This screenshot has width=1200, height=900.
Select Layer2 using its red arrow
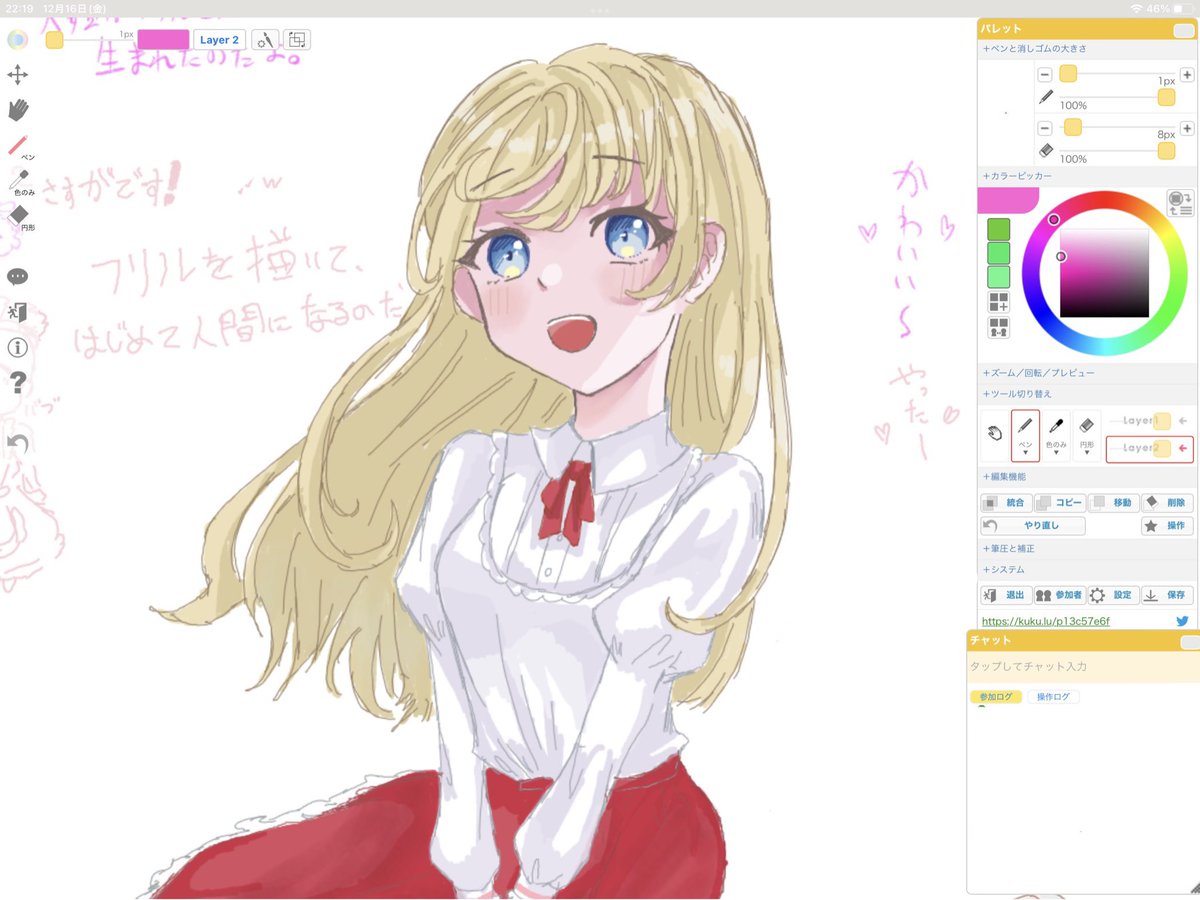(1183, 449)
